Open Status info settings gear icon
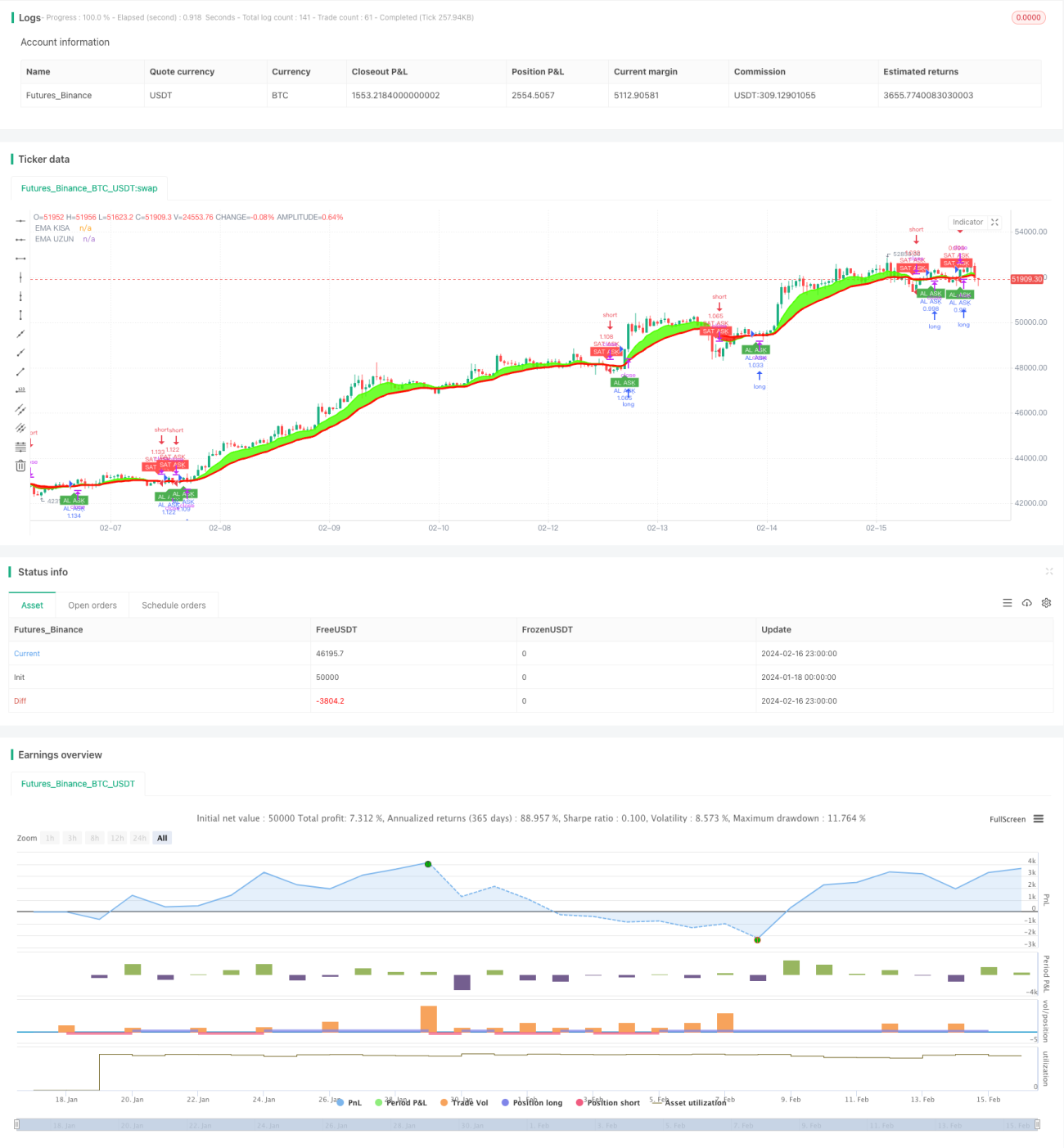This screenshot has height=1148, width=1064. 1046,603
